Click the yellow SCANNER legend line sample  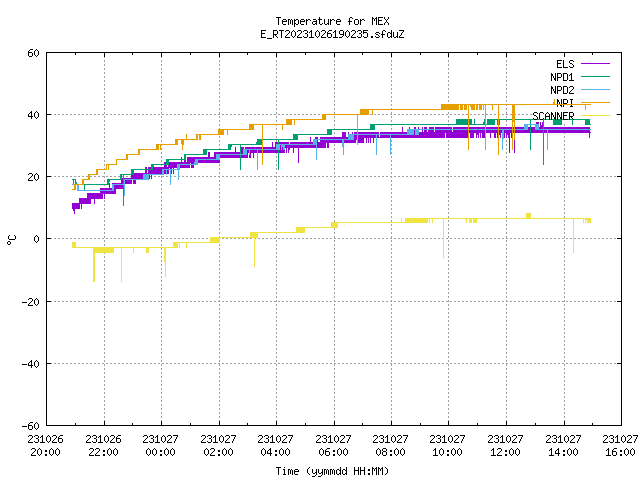coord(595,116)
